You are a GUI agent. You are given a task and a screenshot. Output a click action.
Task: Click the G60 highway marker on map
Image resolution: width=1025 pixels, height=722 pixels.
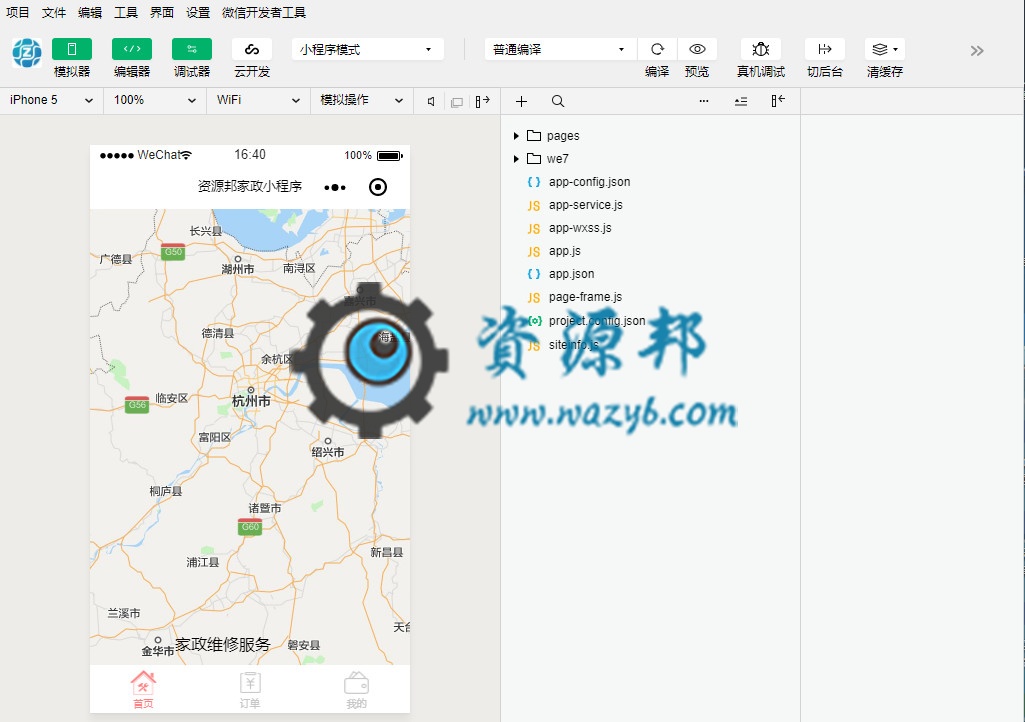[x=250, y=526]
